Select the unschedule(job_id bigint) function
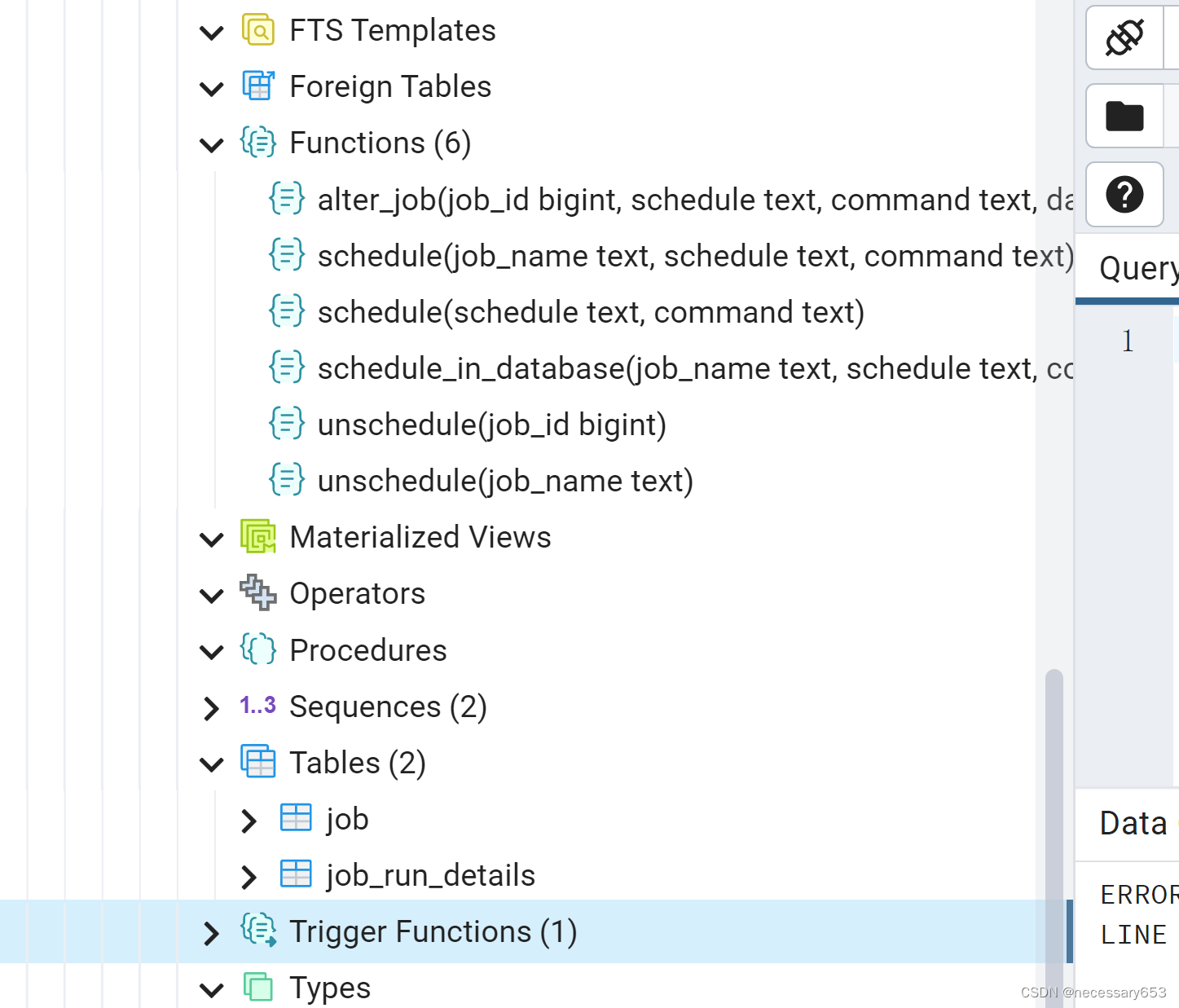This screenshot has width=1179, height=1008. 491,424
